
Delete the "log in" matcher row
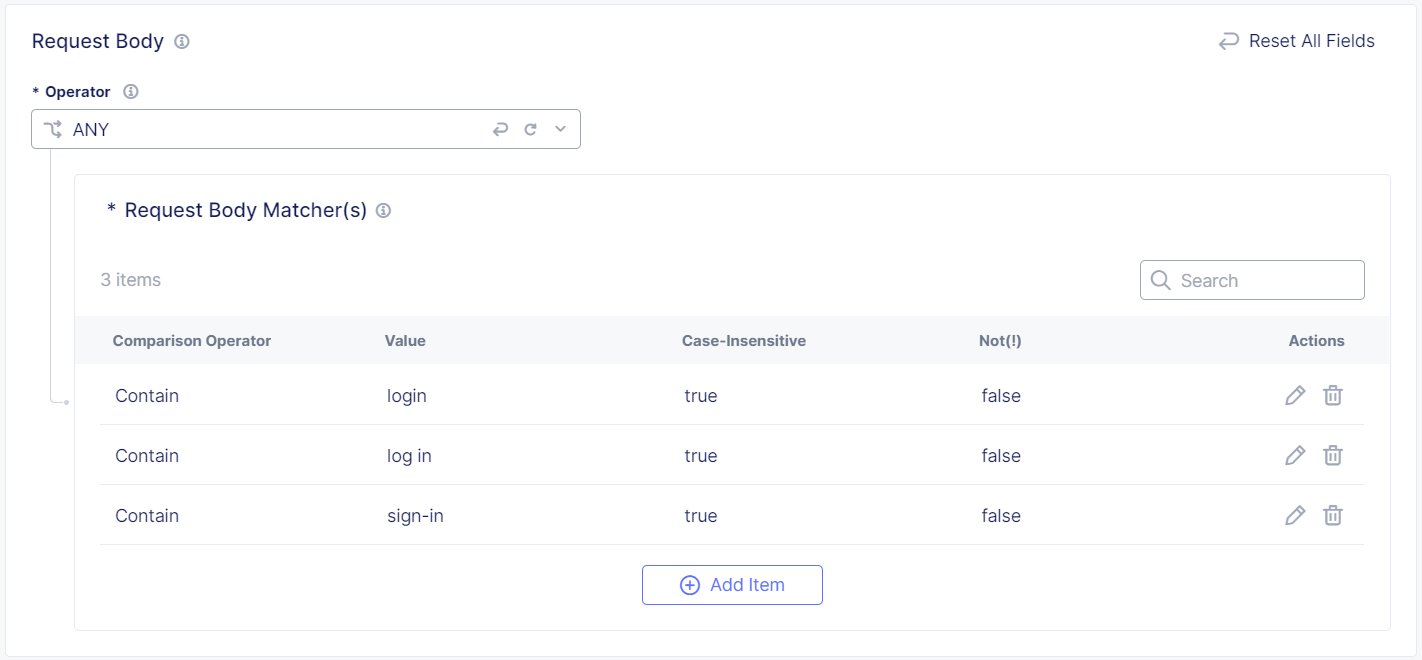pyautogui.click(x=1333, y=455)
